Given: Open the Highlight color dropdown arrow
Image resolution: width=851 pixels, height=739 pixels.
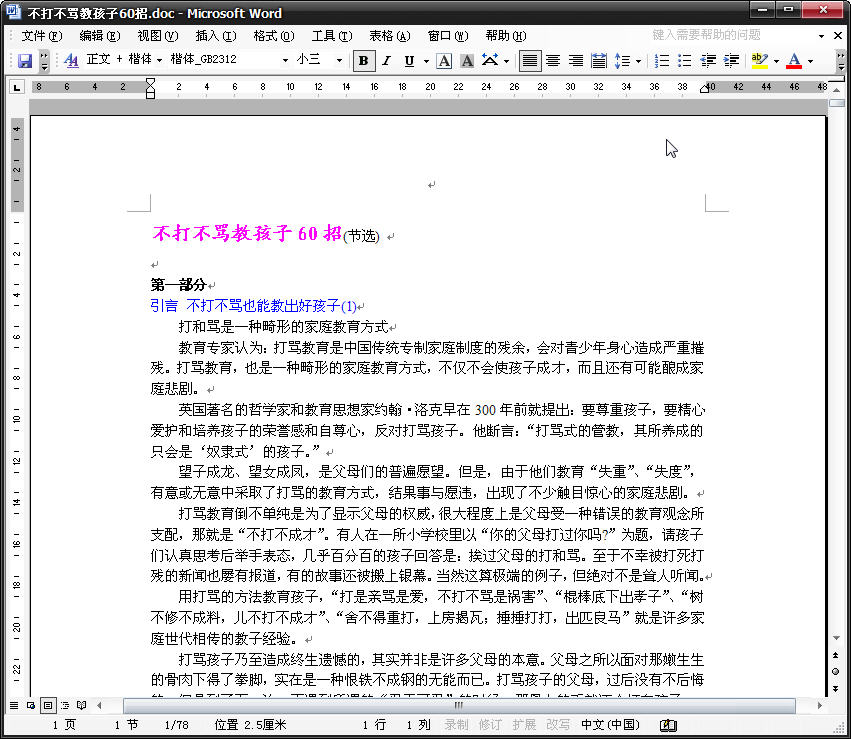Looking at the screenshot, I should tap(776, 61).
